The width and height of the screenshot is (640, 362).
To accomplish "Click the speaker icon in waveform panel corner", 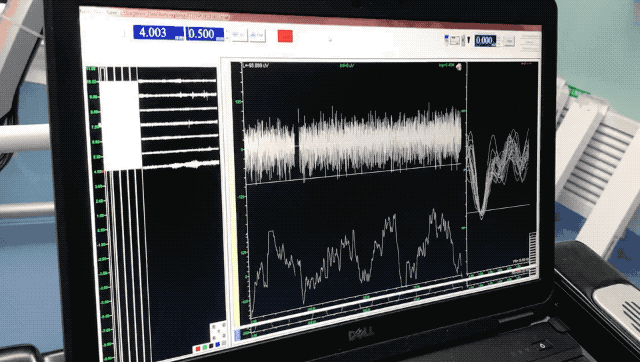I will (x=459, y=67).
